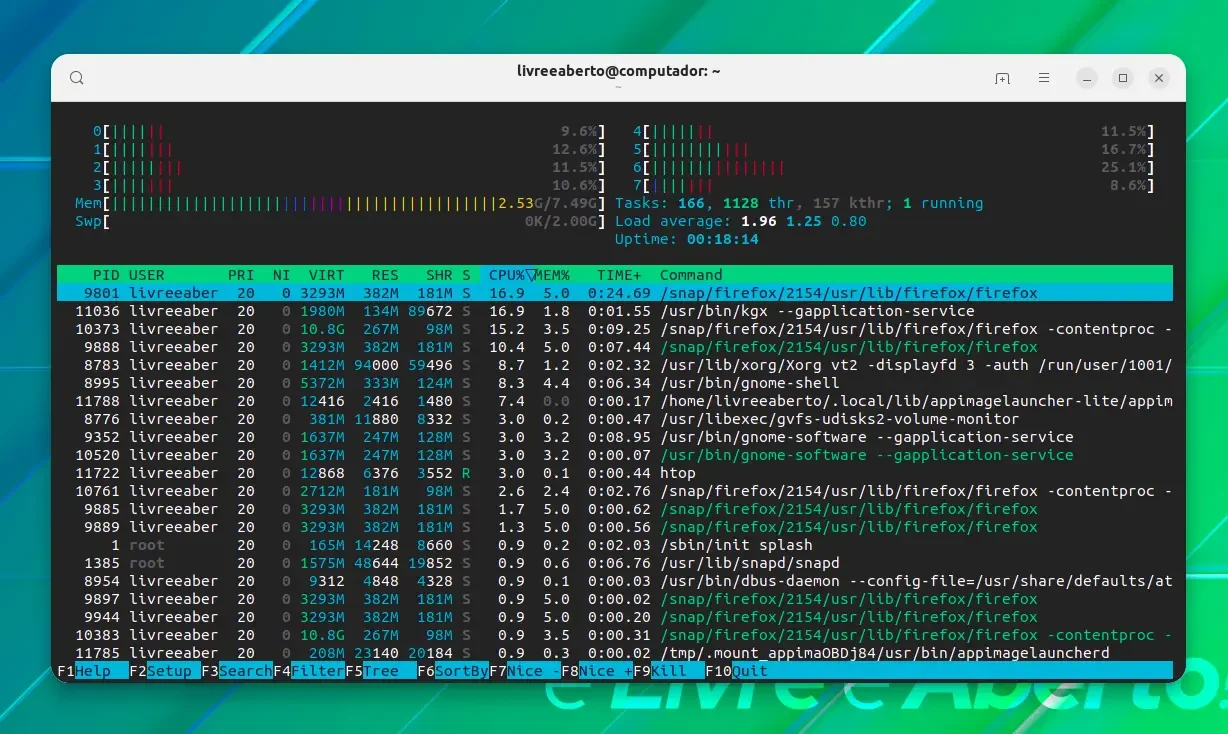Maximize the terminal window
Screen dimensions: 1228x734
(x=1123, y=78)
